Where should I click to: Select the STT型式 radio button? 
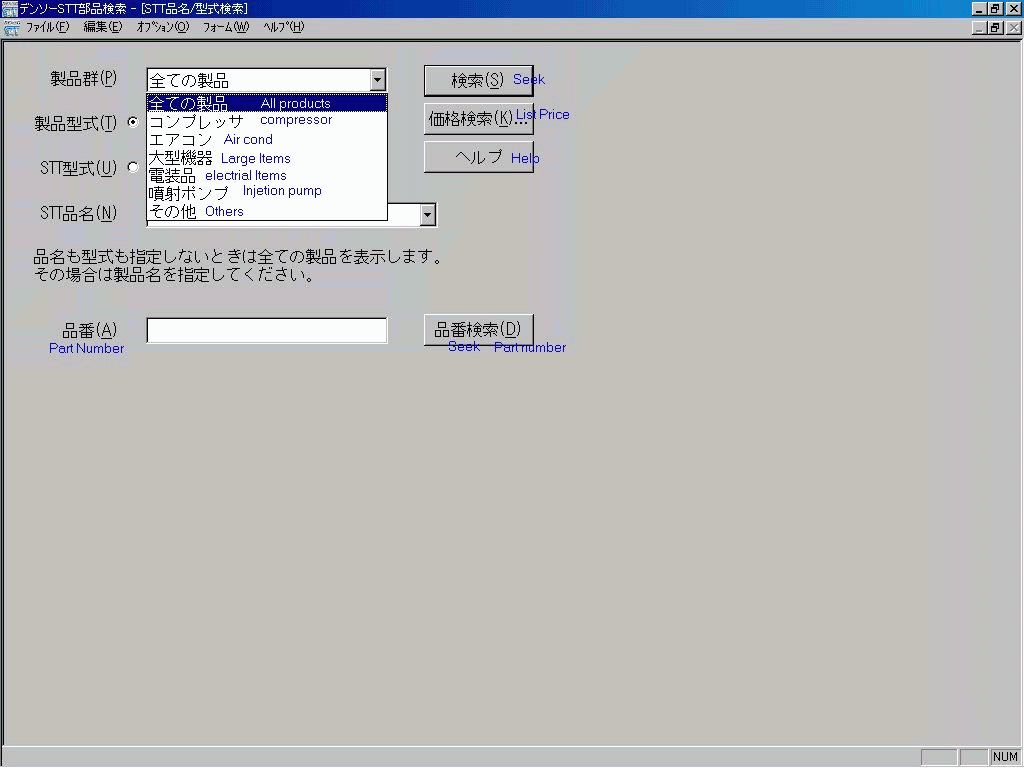(x=133, y=168)
